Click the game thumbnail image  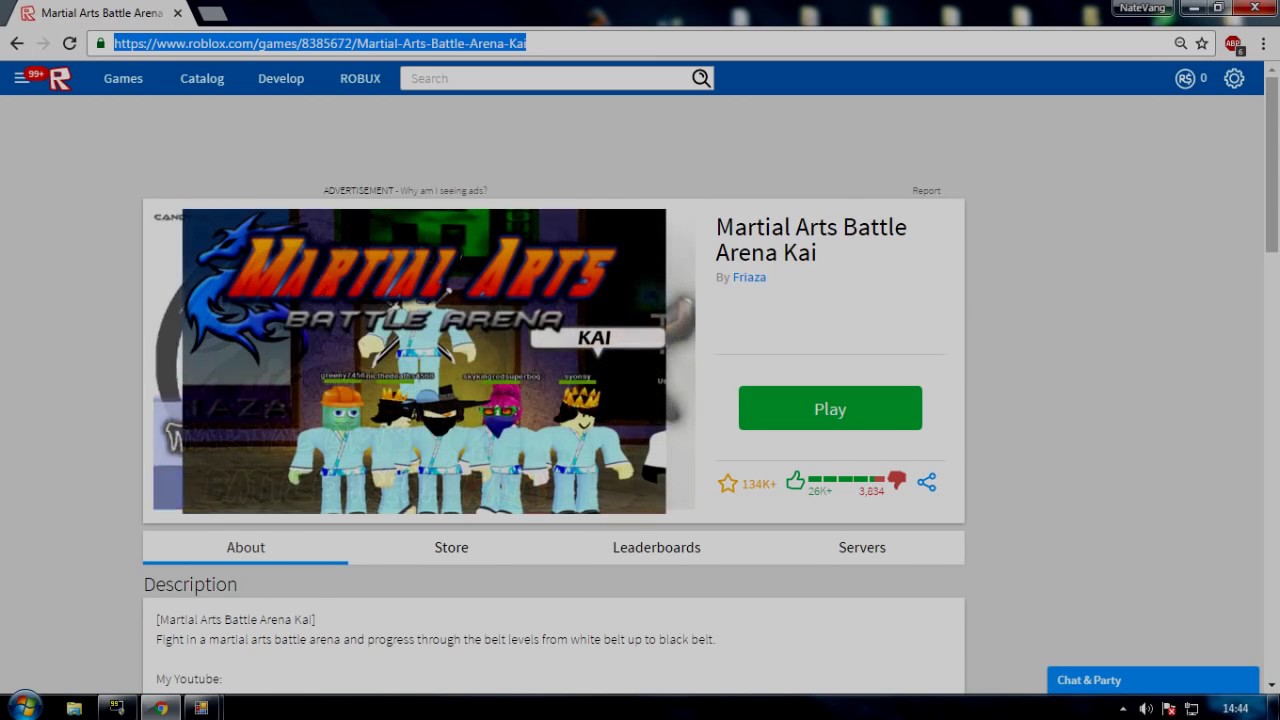[x=424, y=361]
